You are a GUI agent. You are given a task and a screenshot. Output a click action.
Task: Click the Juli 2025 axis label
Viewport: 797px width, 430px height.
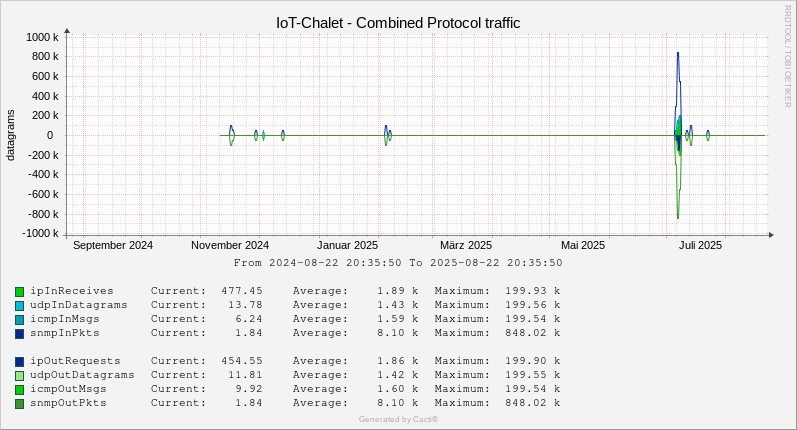[700, 245]
